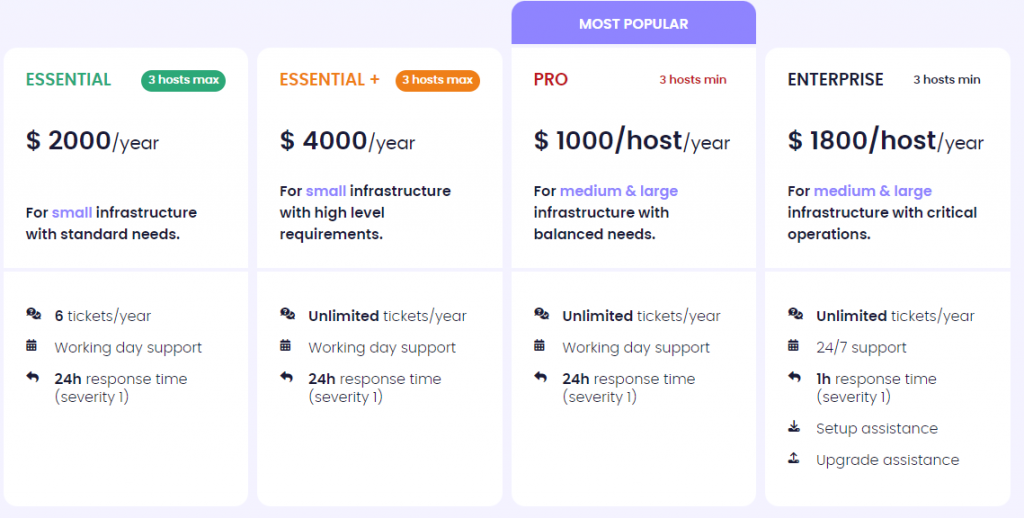Click the tickets icon in the Essential + plan

(287, 314)
